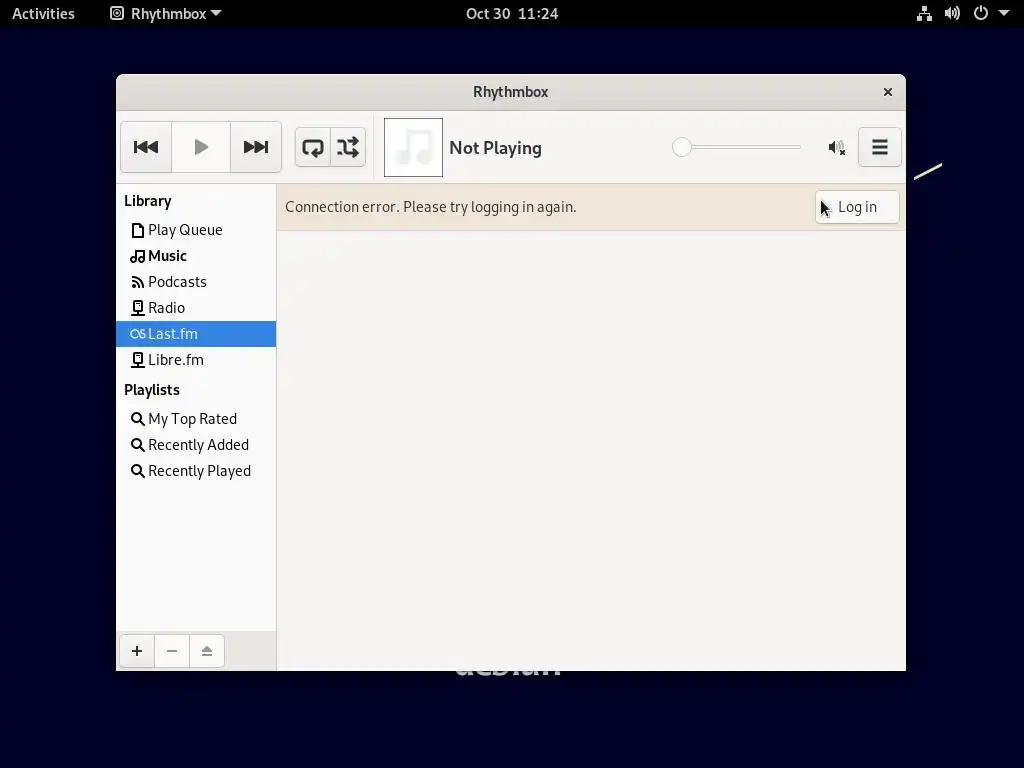Click the Podcasts feed icon
The width and height of the screenshot is (1024, 768).
pos(137,282)
